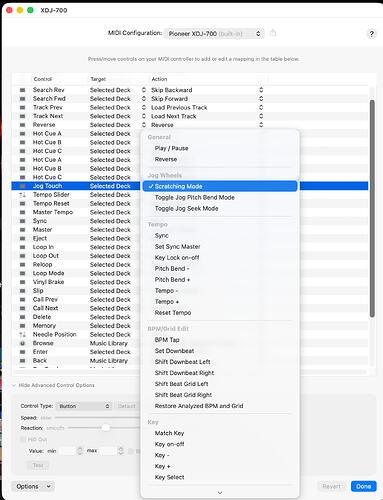Select the checked Scratching Mode item
The image size is (383, 500).
[220, 186]
